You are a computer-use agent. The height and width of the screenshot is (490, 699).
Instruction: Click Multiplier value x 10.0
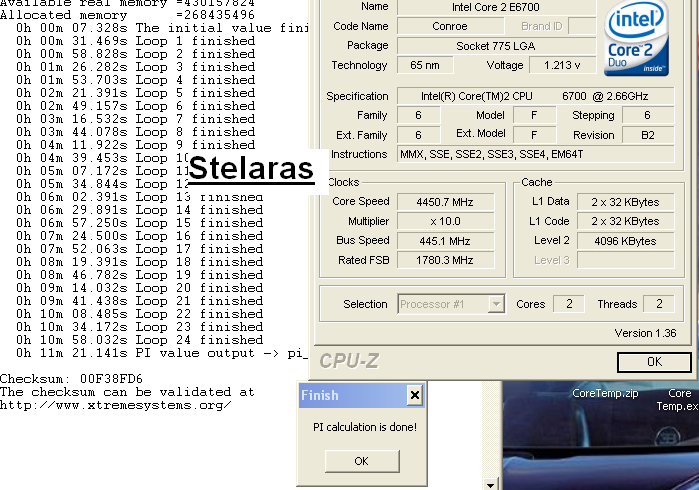pos(445,222)
